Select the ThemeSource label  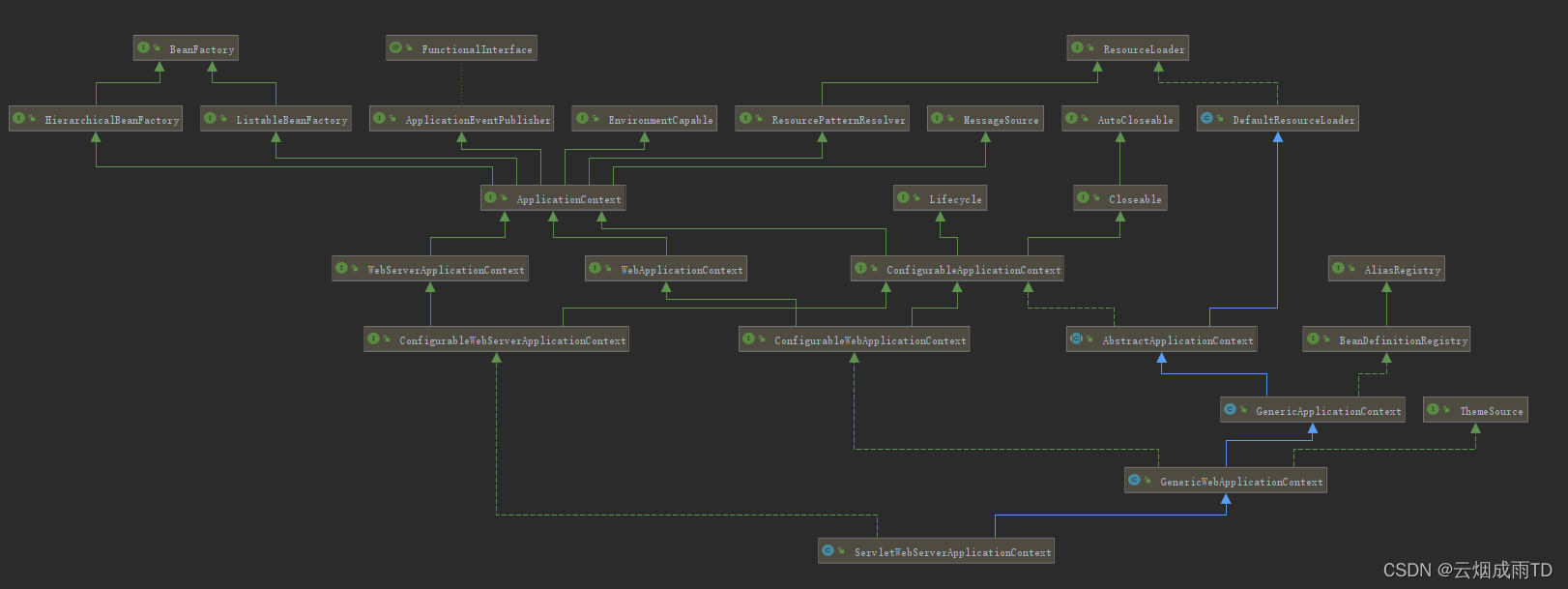(x=1491, y=411)
